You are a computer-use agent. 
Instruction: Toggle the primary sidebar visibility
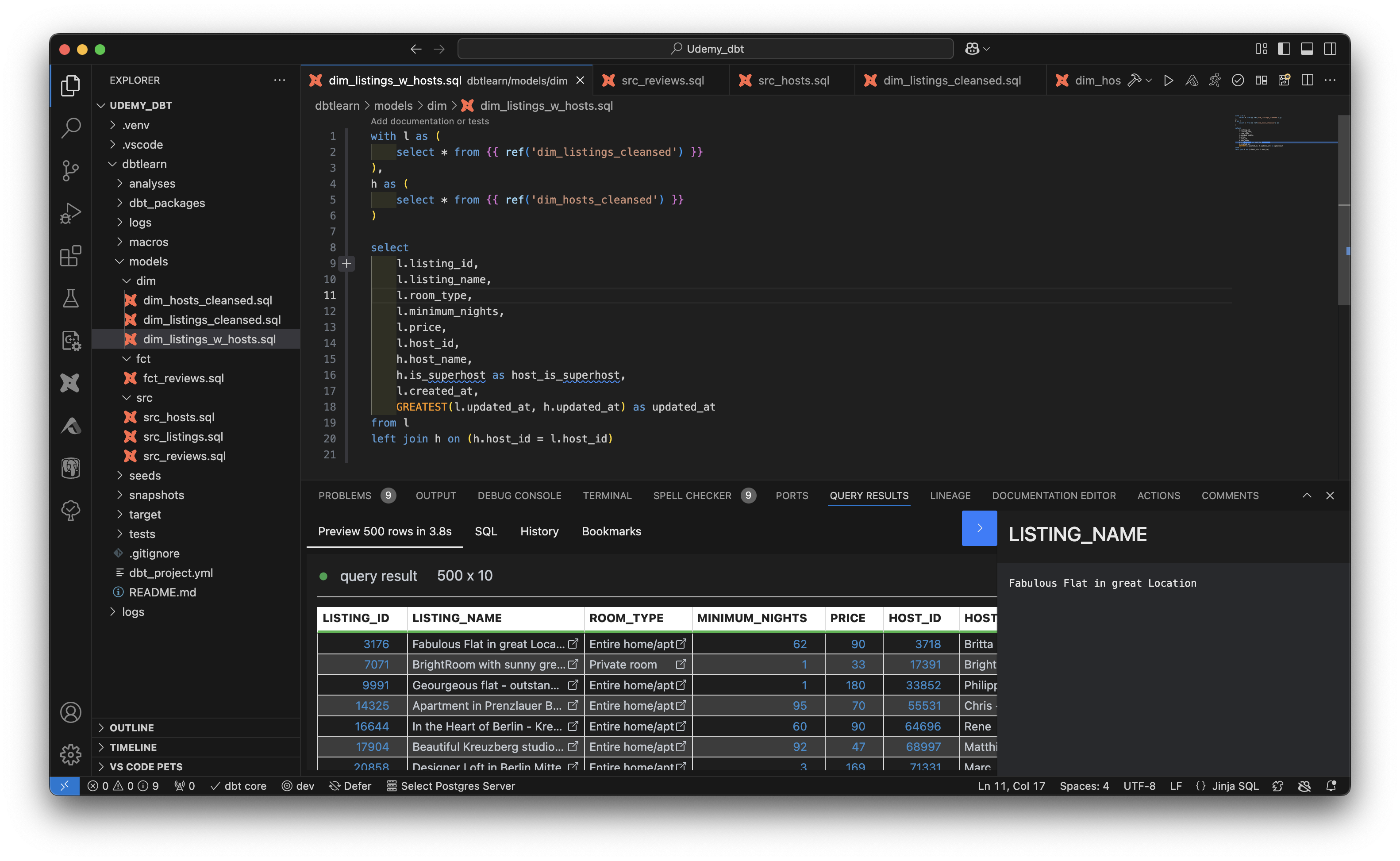1284,49
